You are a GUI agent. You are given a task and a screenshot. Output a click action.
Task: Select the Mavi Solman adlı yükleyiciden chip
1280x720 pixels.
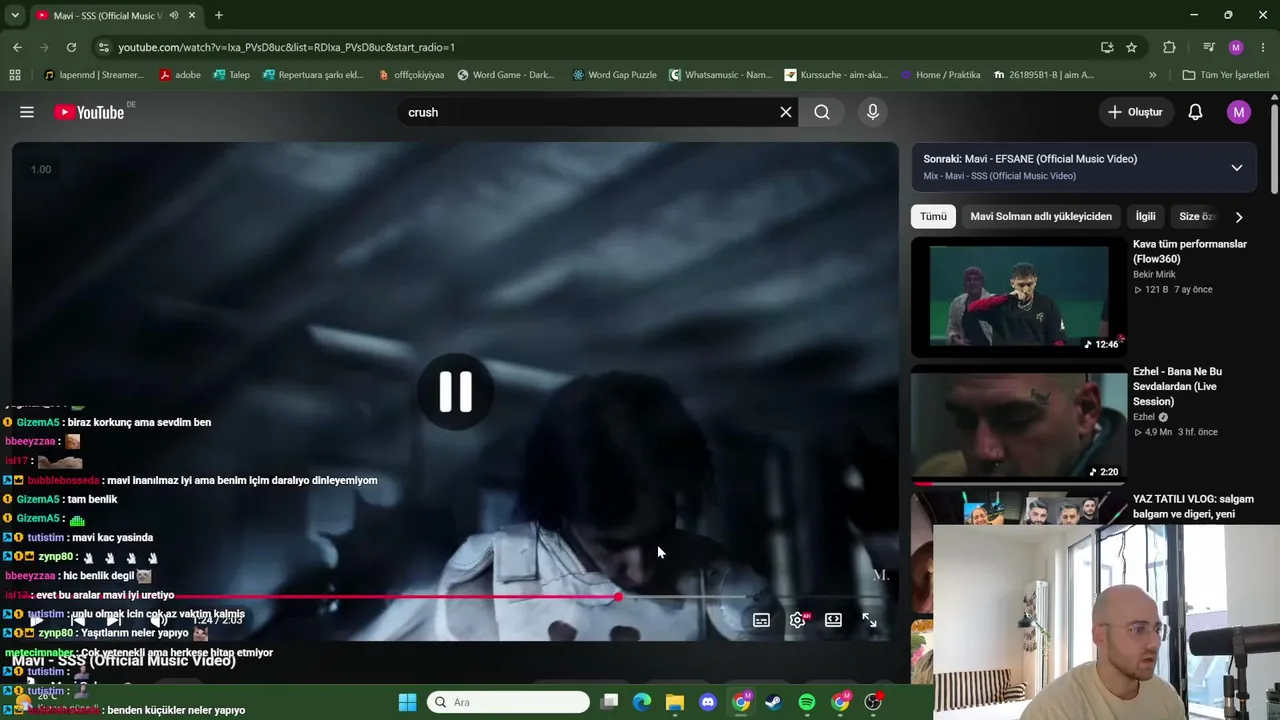pyautogui.click(x=1041, y=216)
